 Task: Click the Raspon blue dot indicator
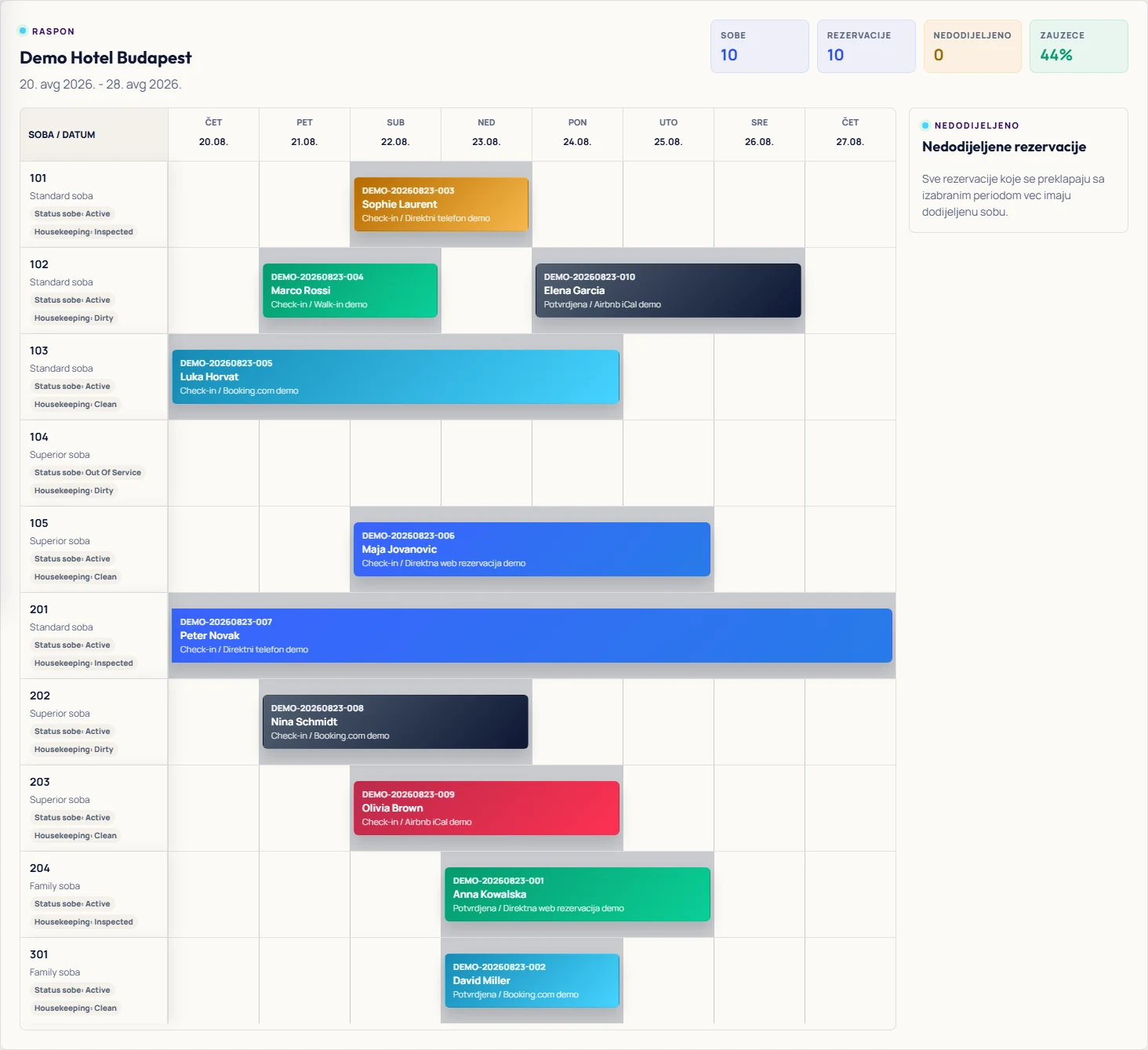coord(23,31)
